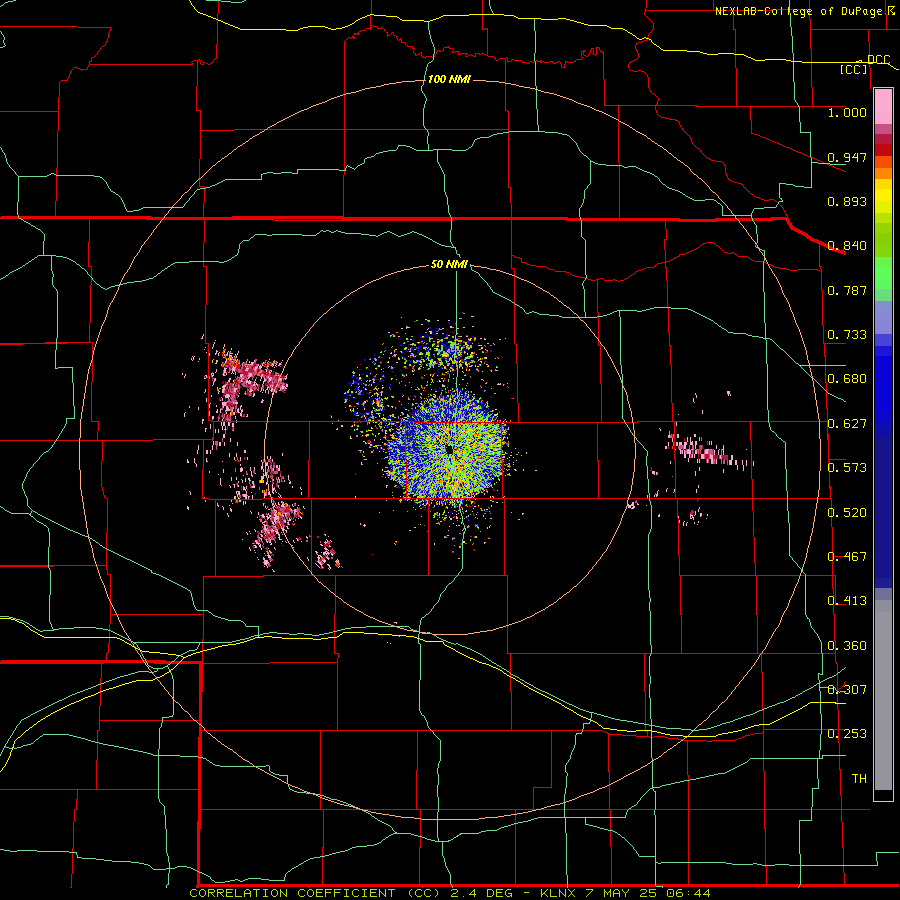Click the [CC] legend unit label
The width and height of the screenshot is (900, 900).
point(854,69)
